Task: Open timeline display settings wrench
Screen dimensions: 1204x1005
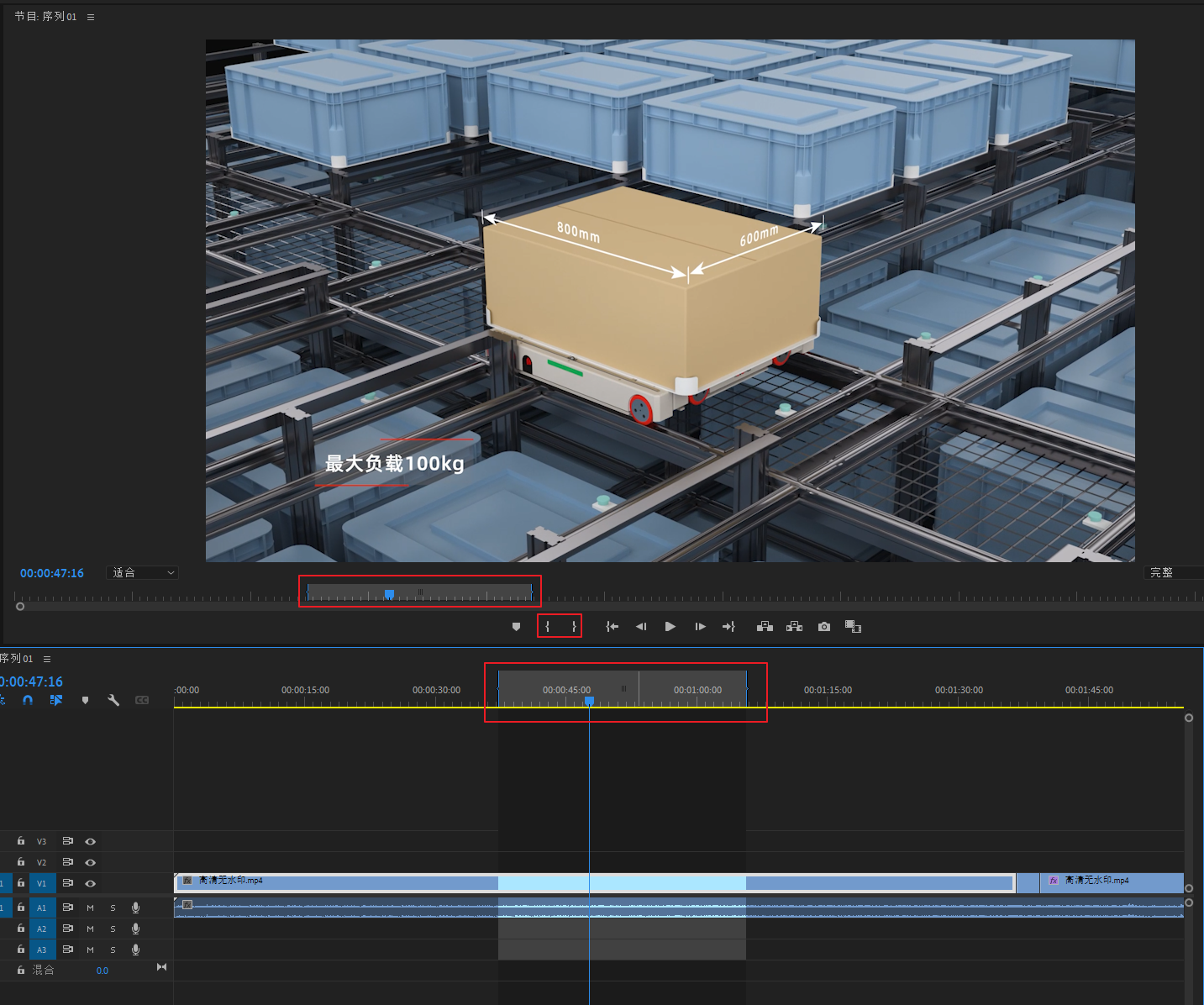Action: (113, 700)
